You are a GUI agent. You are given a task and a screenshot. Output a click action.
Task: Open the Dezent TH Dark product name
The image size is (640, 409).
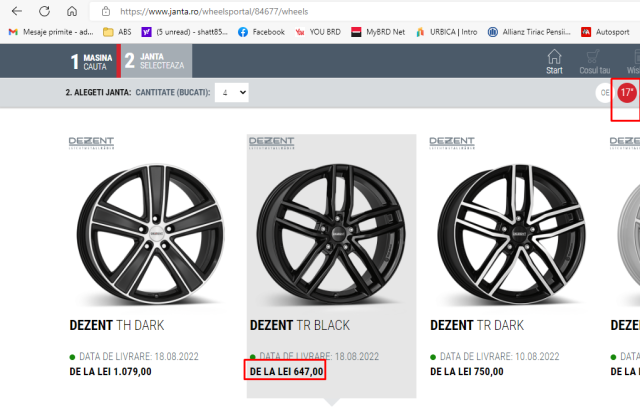(116, 325)
